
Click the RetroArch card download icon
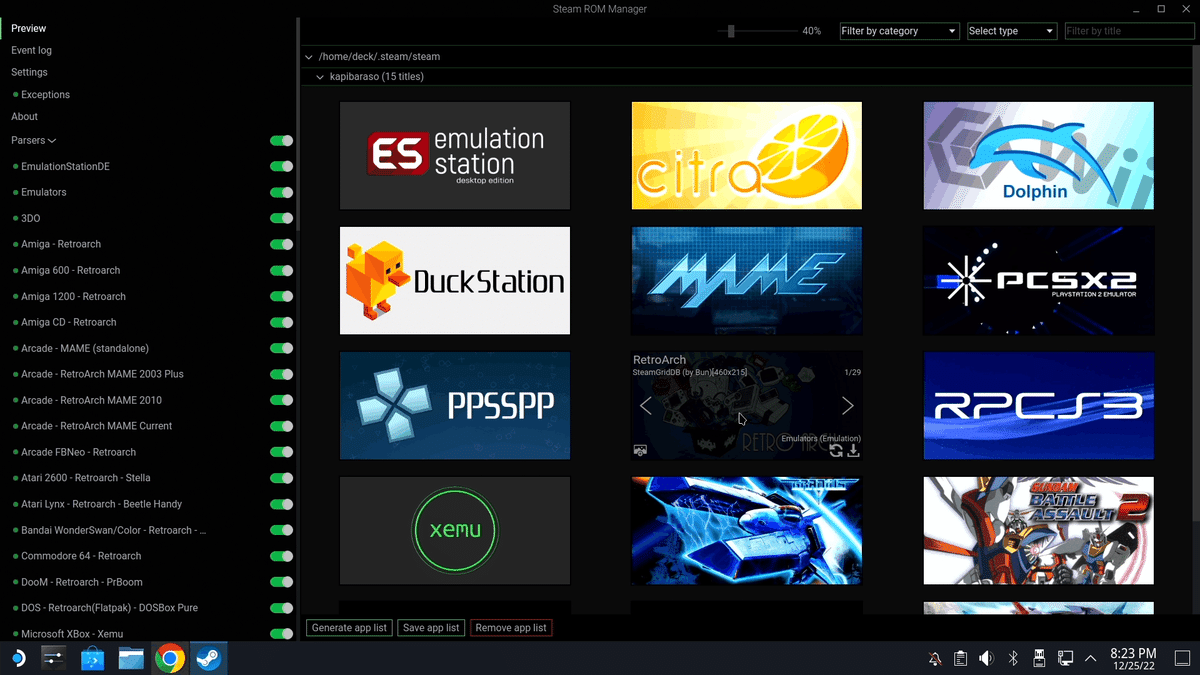(x=853, y=451)
